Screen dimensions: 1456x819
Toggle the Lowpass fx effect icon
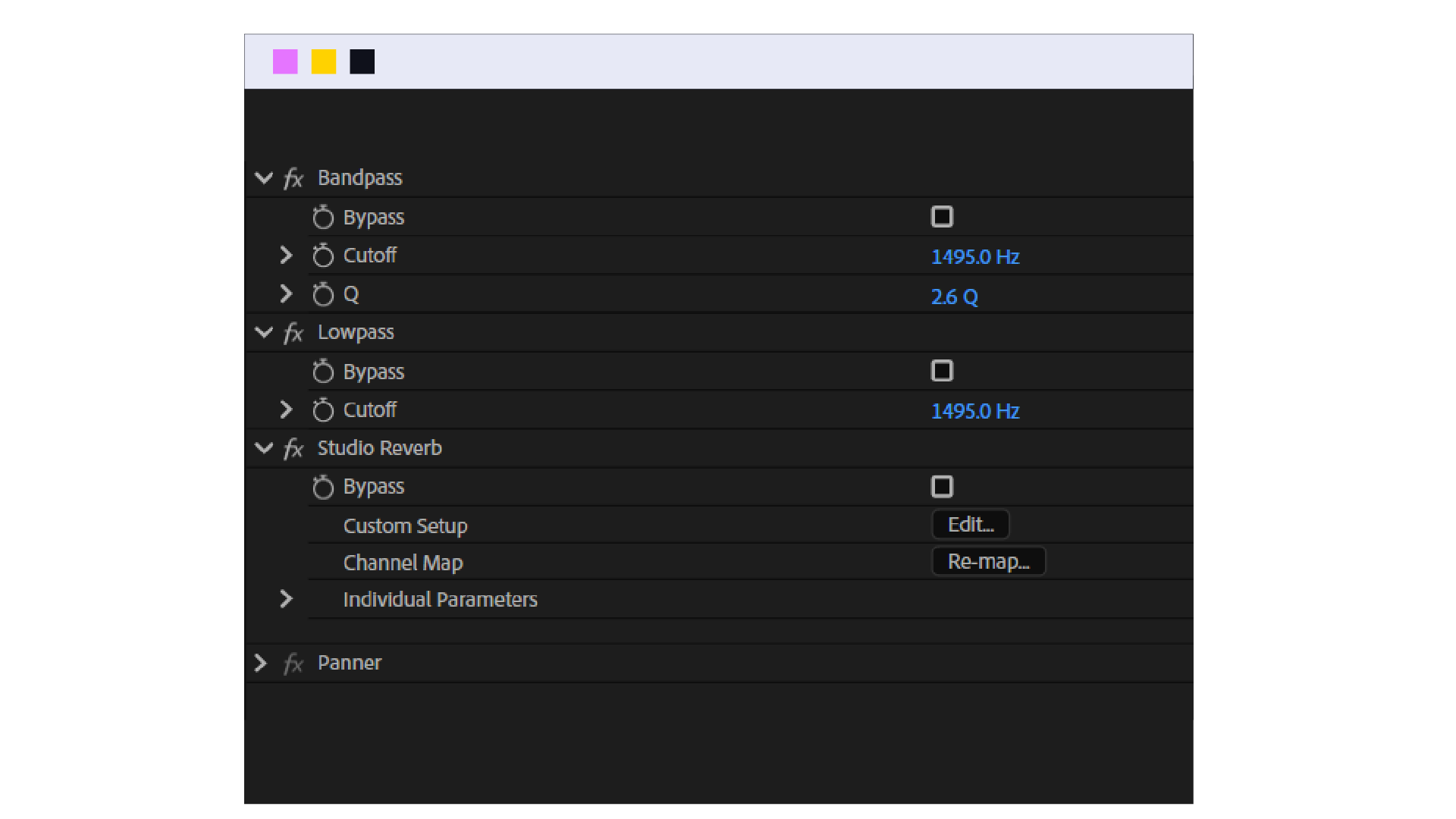tap(293, 333)
